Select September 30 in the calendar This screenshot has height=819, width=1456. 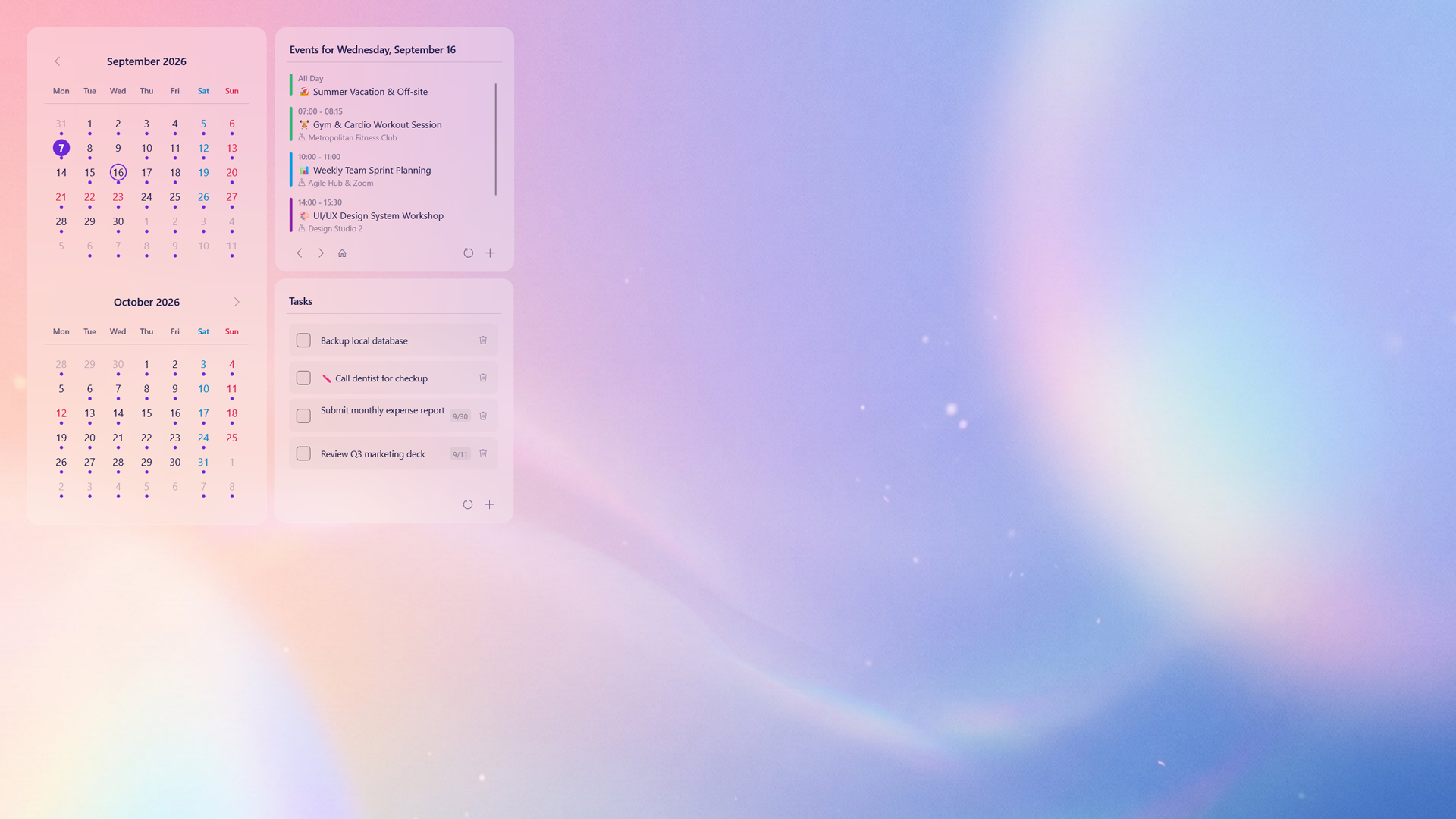click(x=118, y=221)
